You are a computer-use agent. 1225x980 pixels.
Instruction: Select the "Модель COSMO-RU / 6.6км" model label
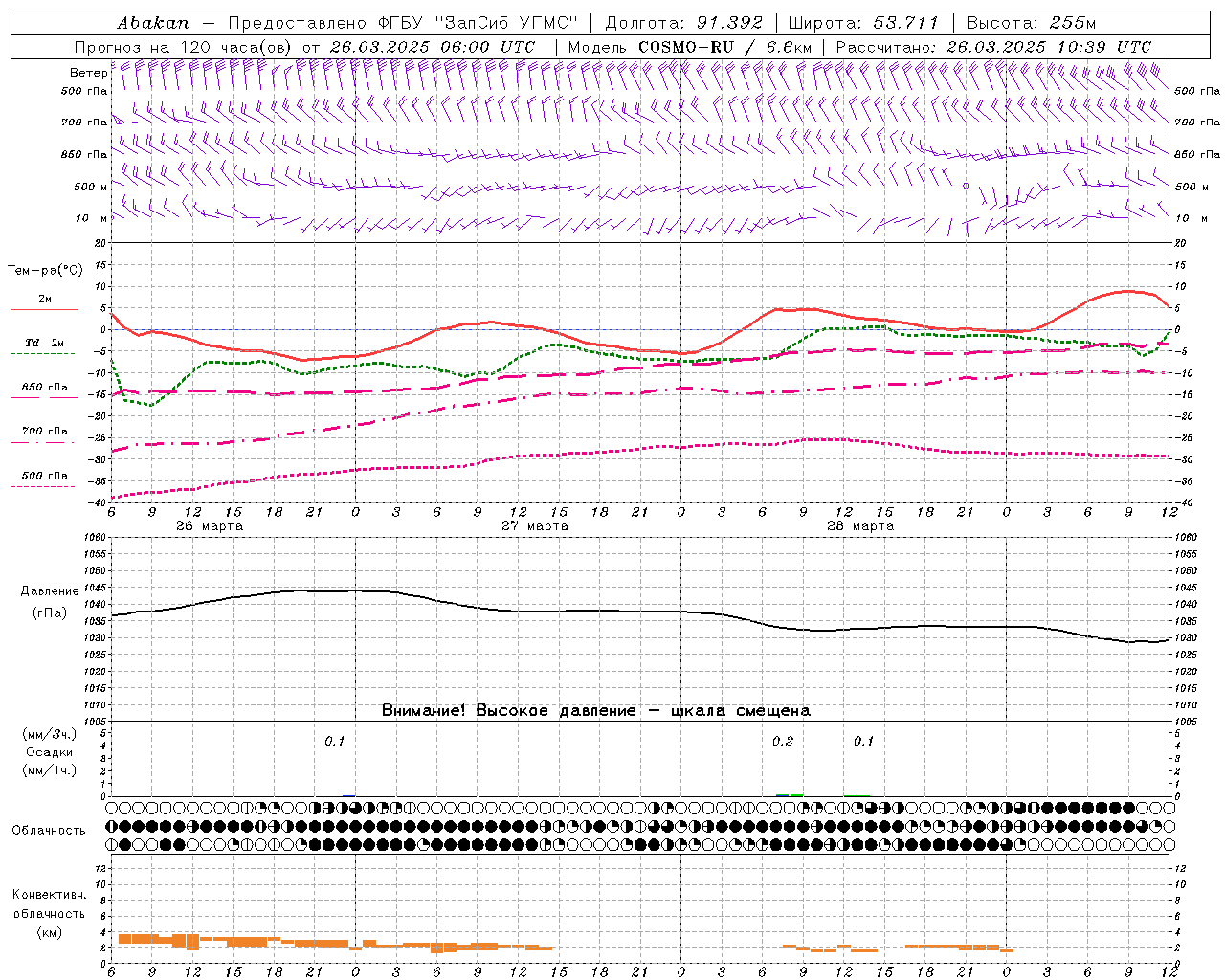(690, 47)
